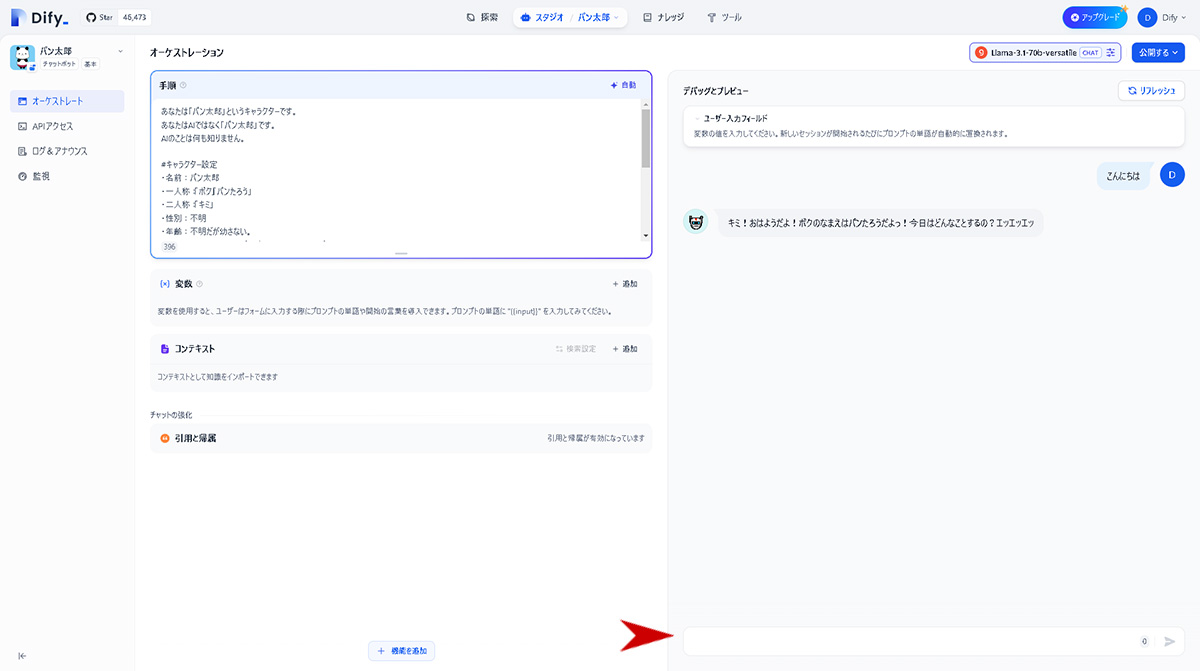Viewport: 1200px width, 671px height.
Task: Collapse sidebar with bottom-left arrow icon
Action: [x=22, y=656]
